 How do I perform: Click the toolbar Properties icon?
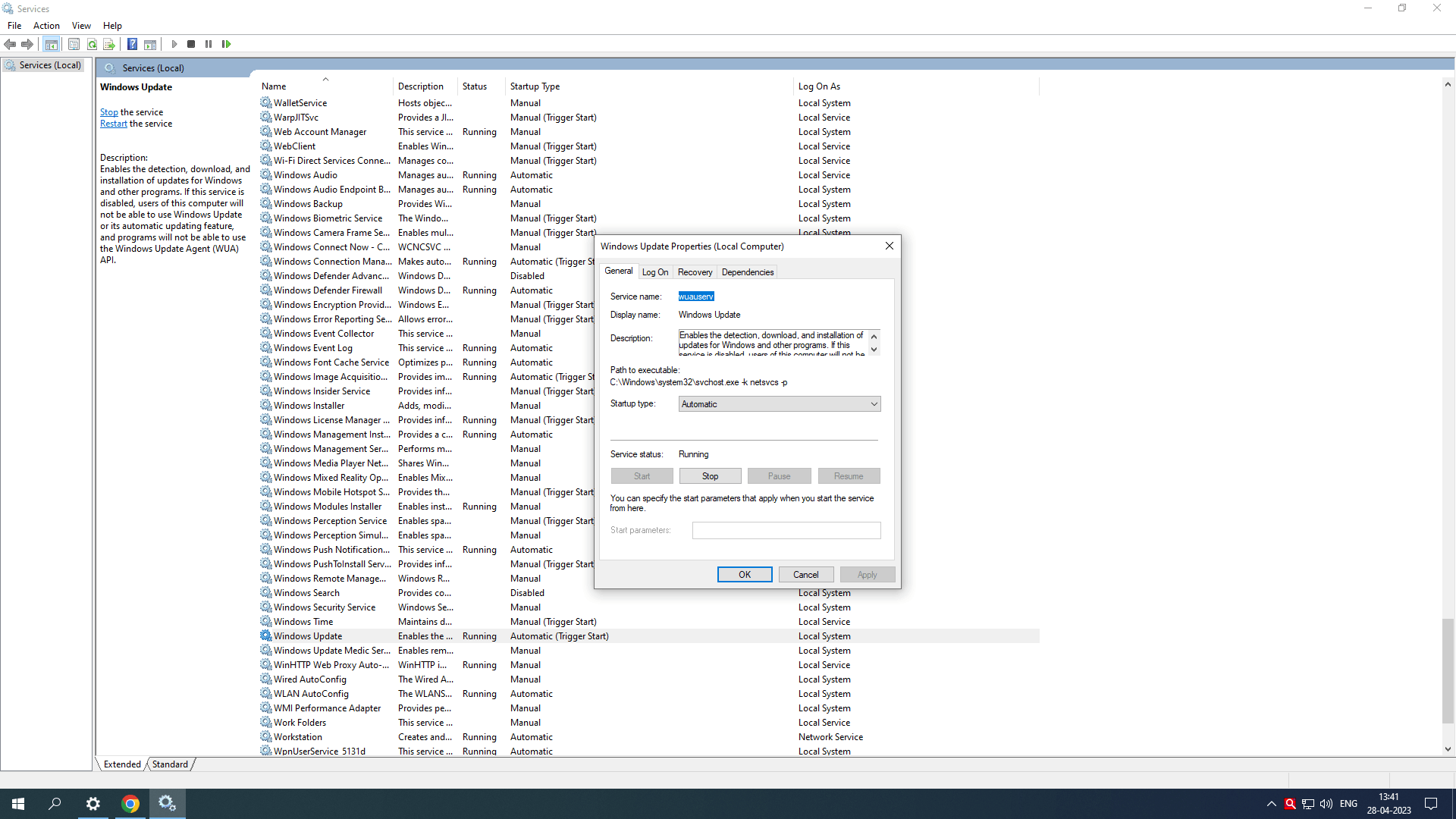pyautogui.click(x=74, y=44)
